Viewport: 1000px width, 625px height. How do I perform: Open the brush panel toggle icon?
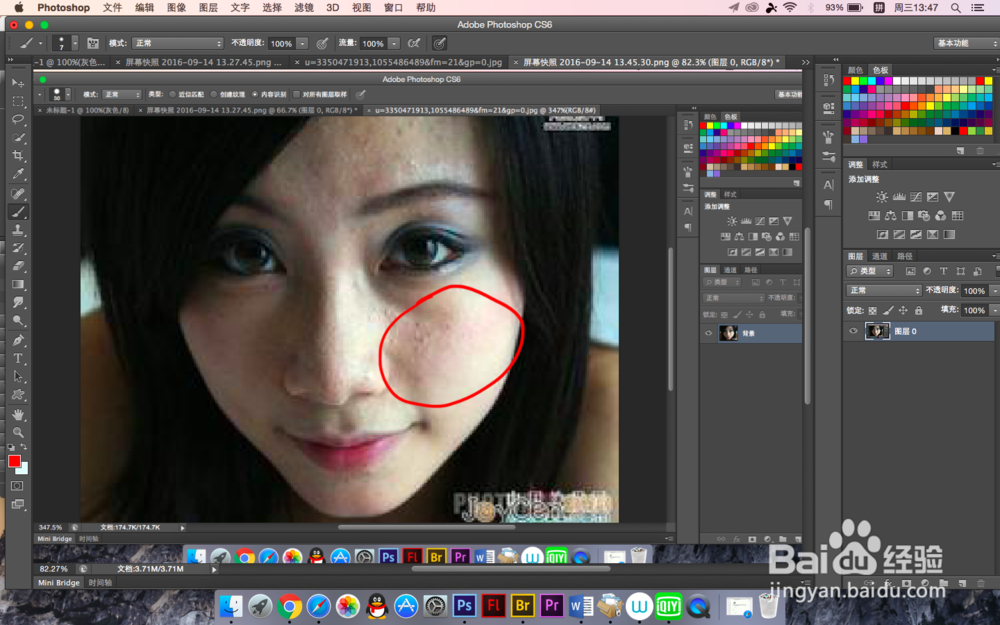pos(92,43)
